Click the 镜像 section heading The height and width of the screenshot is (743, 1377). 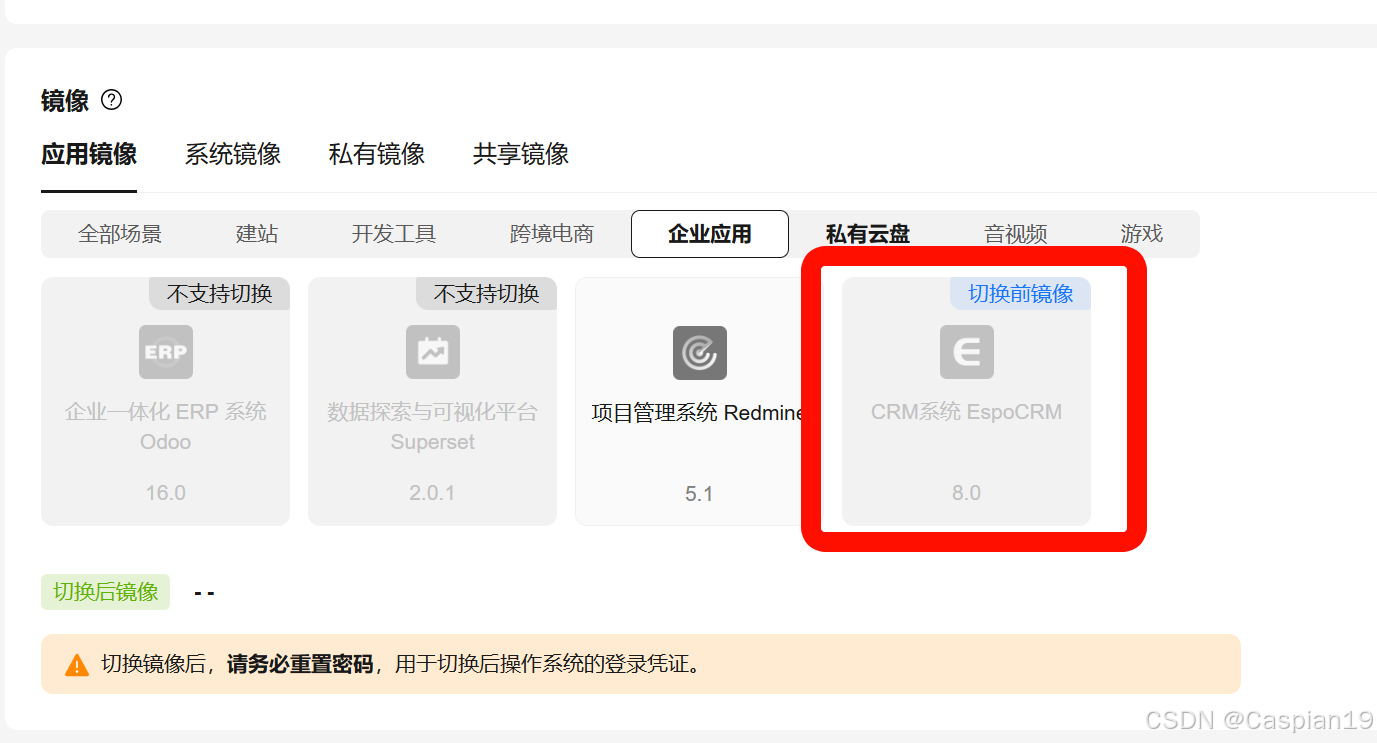pyautogui.click(x=65, y=101)
